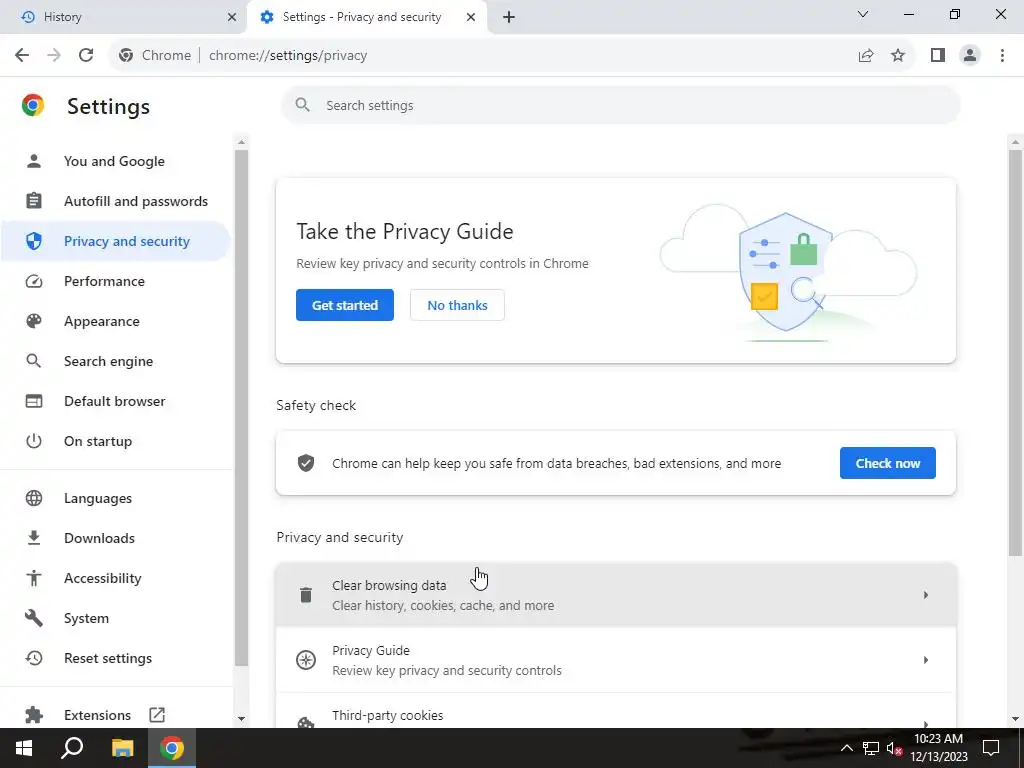Open a new tab with the plus button
This screenshot has width=1024, height=768.
509,17
